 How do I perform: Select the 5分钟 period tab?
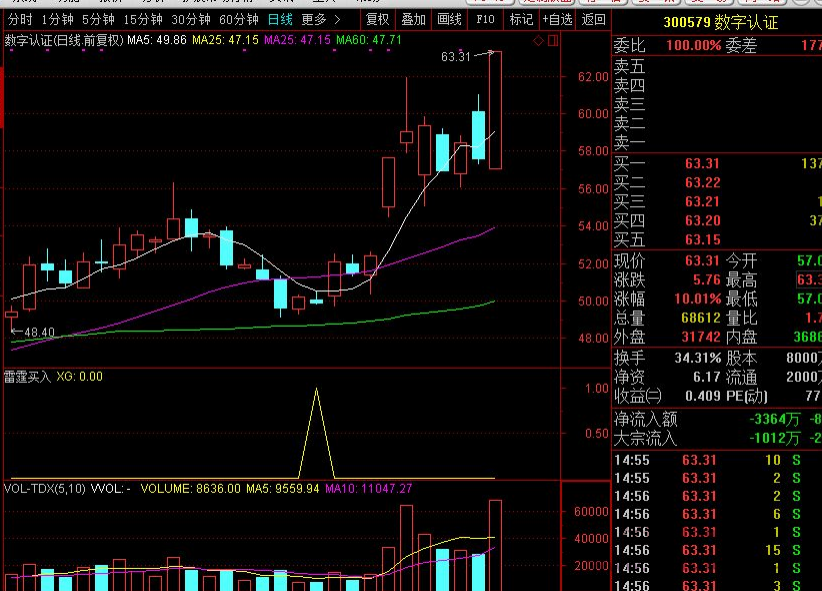97,19
